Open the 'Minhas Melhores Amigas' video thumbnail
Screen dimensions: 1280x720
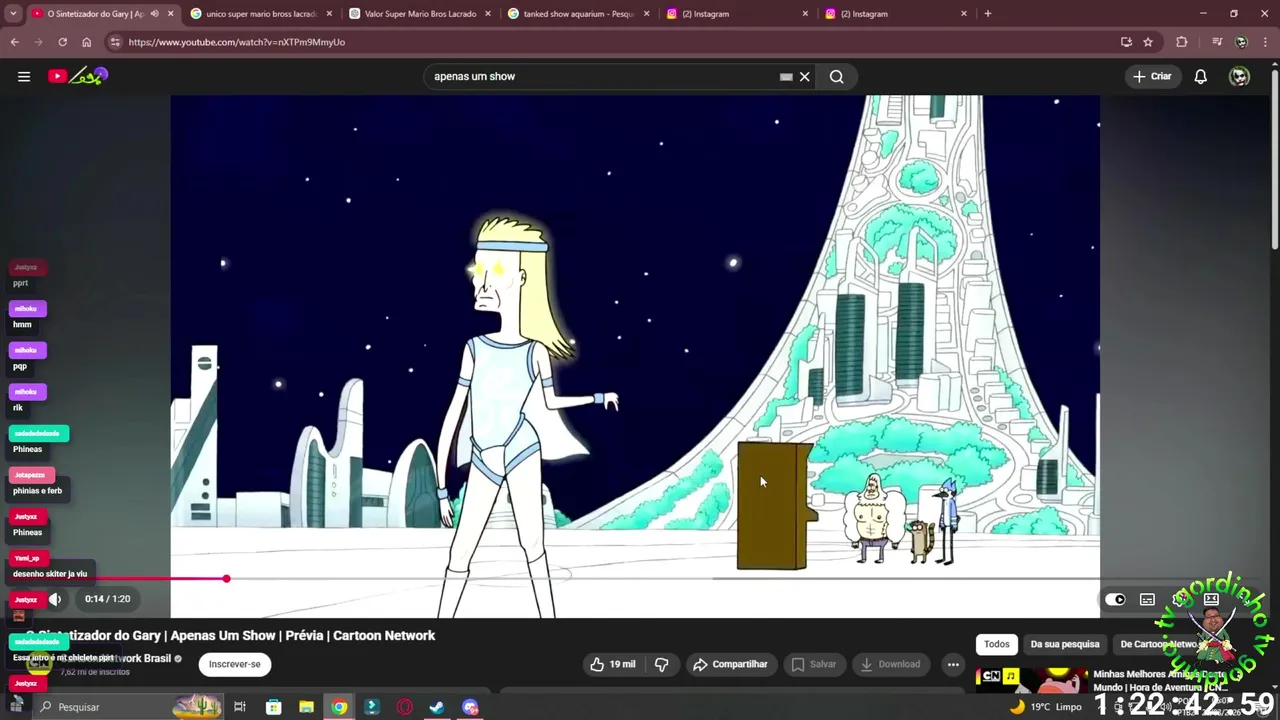1031,680
